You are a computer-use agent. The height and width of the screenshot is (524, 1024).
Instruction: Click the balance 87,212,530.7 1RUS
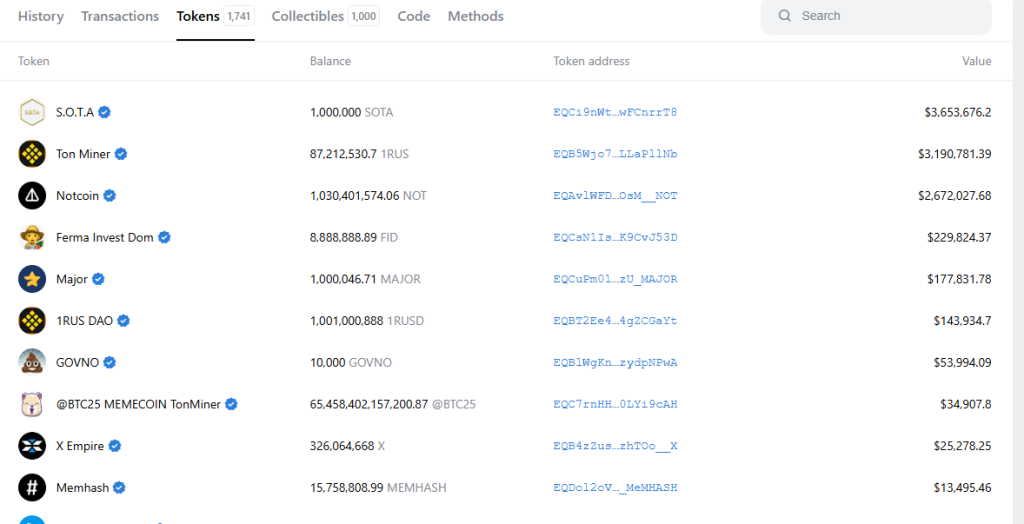point(359,154)
